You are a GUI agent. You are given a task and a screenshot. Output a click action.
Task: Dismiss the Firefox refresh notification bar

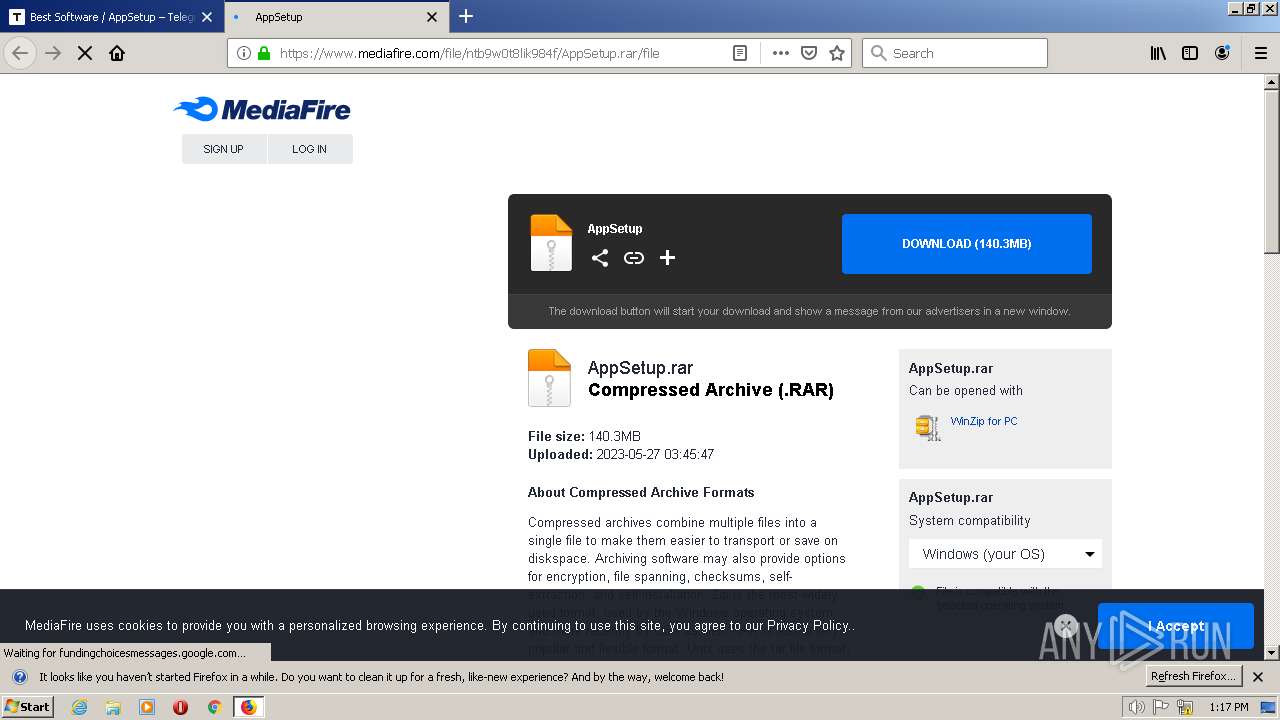coord(1258,677)
